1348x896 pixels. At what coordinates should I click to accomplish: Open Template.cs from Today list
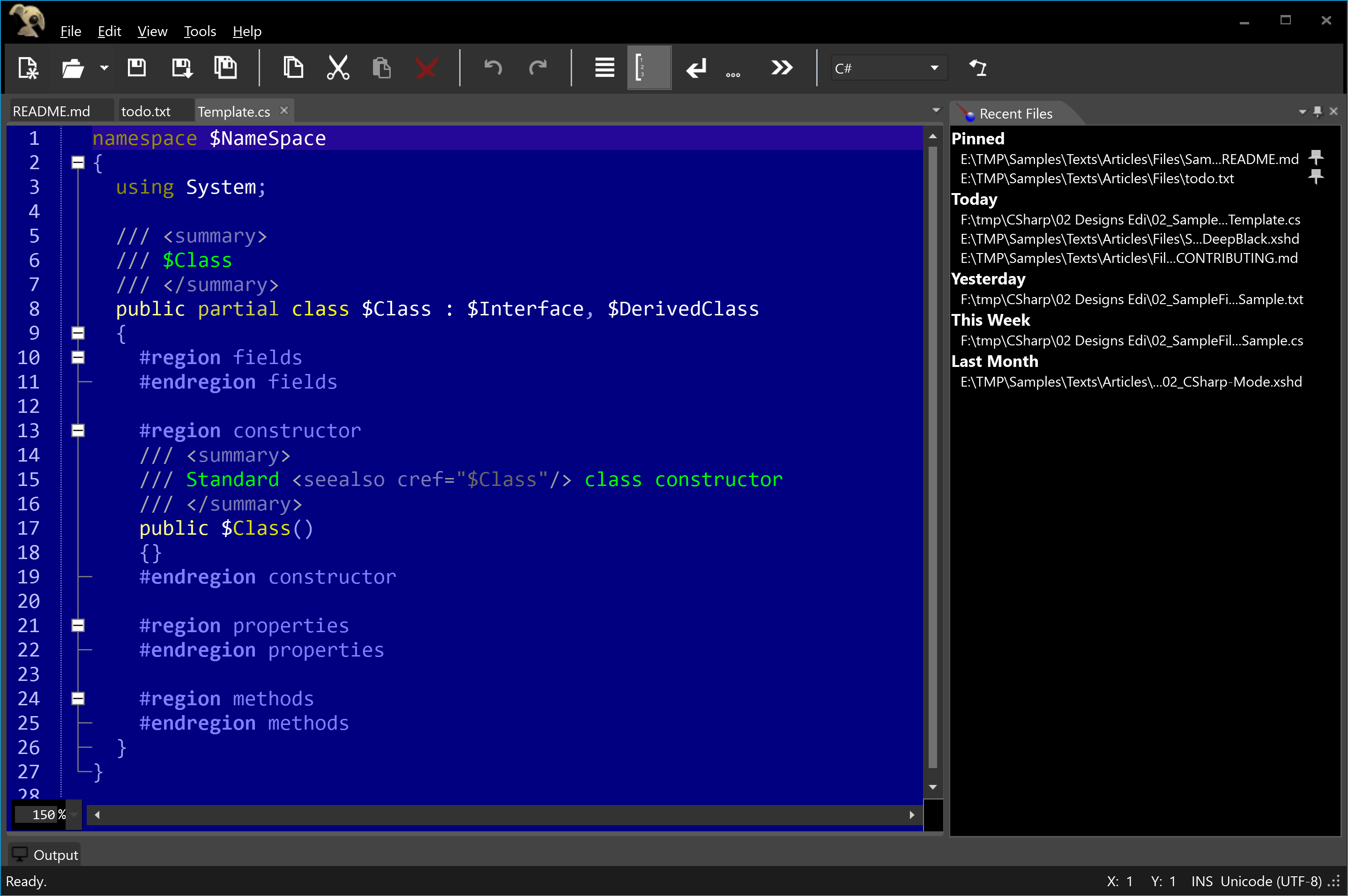point(1130,220)
